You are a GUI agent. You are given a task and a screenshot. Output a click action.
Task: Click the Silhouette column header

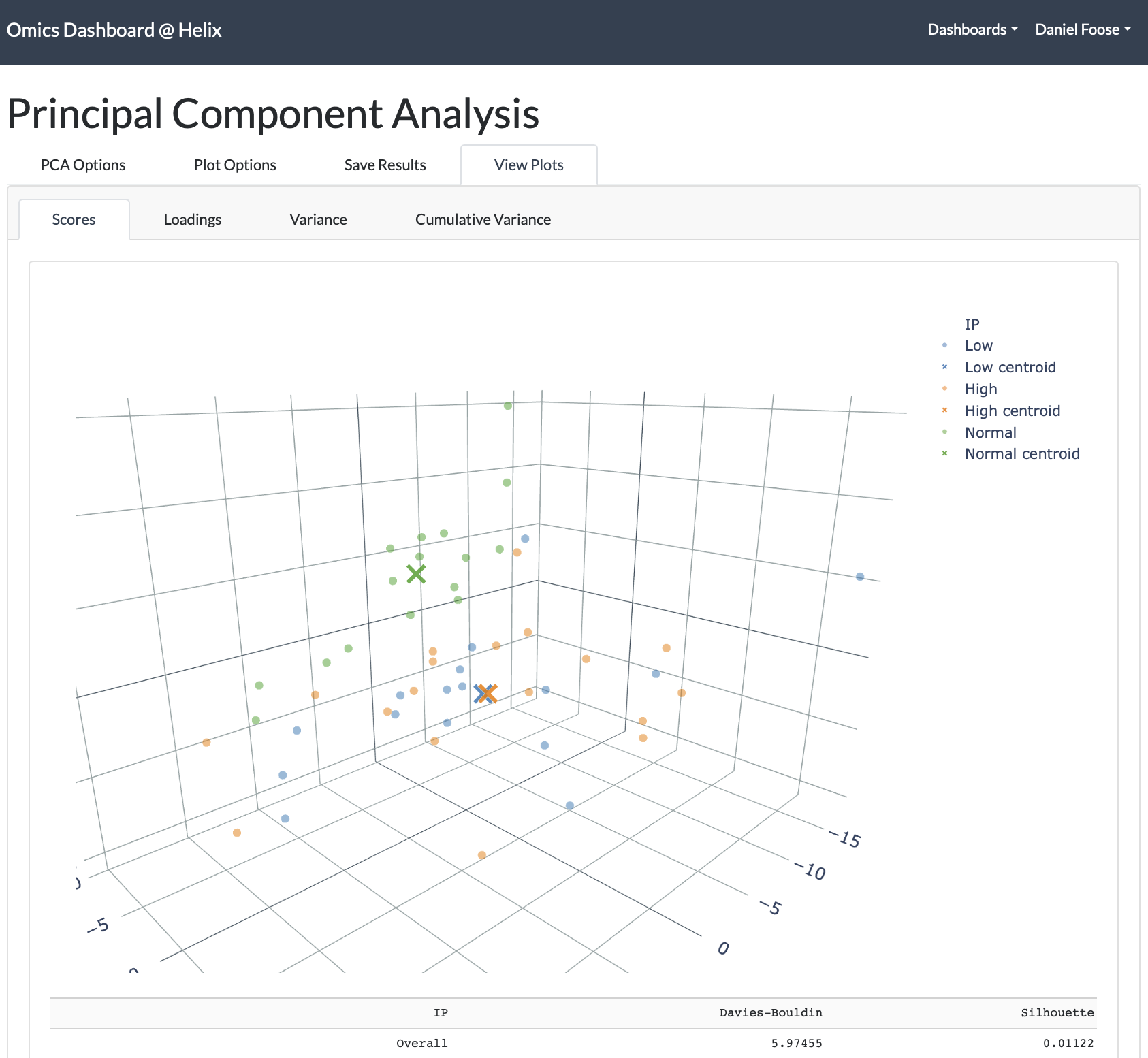pyautogui.click(x=1057, y=1012)
